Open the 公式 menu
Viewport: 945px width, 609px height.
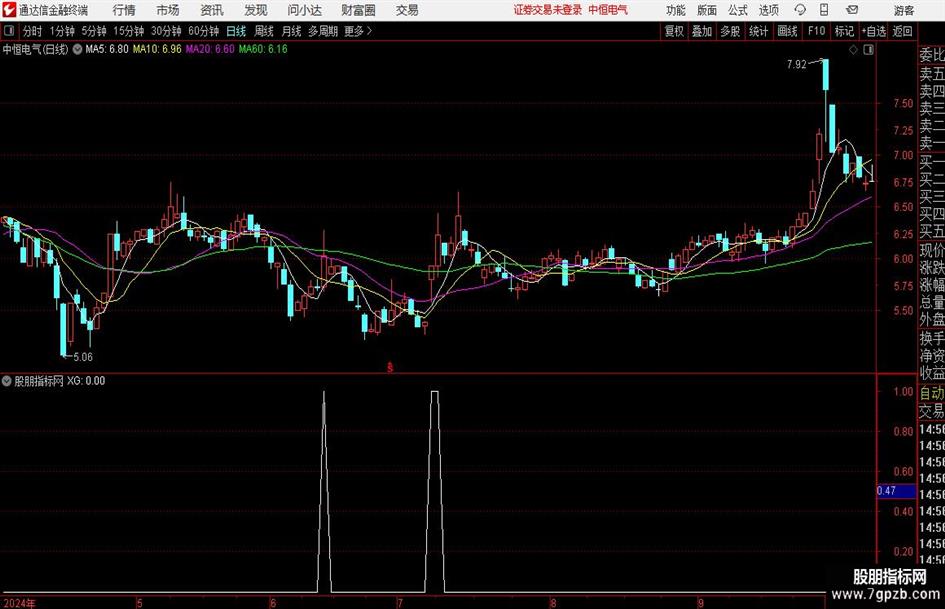738,10
